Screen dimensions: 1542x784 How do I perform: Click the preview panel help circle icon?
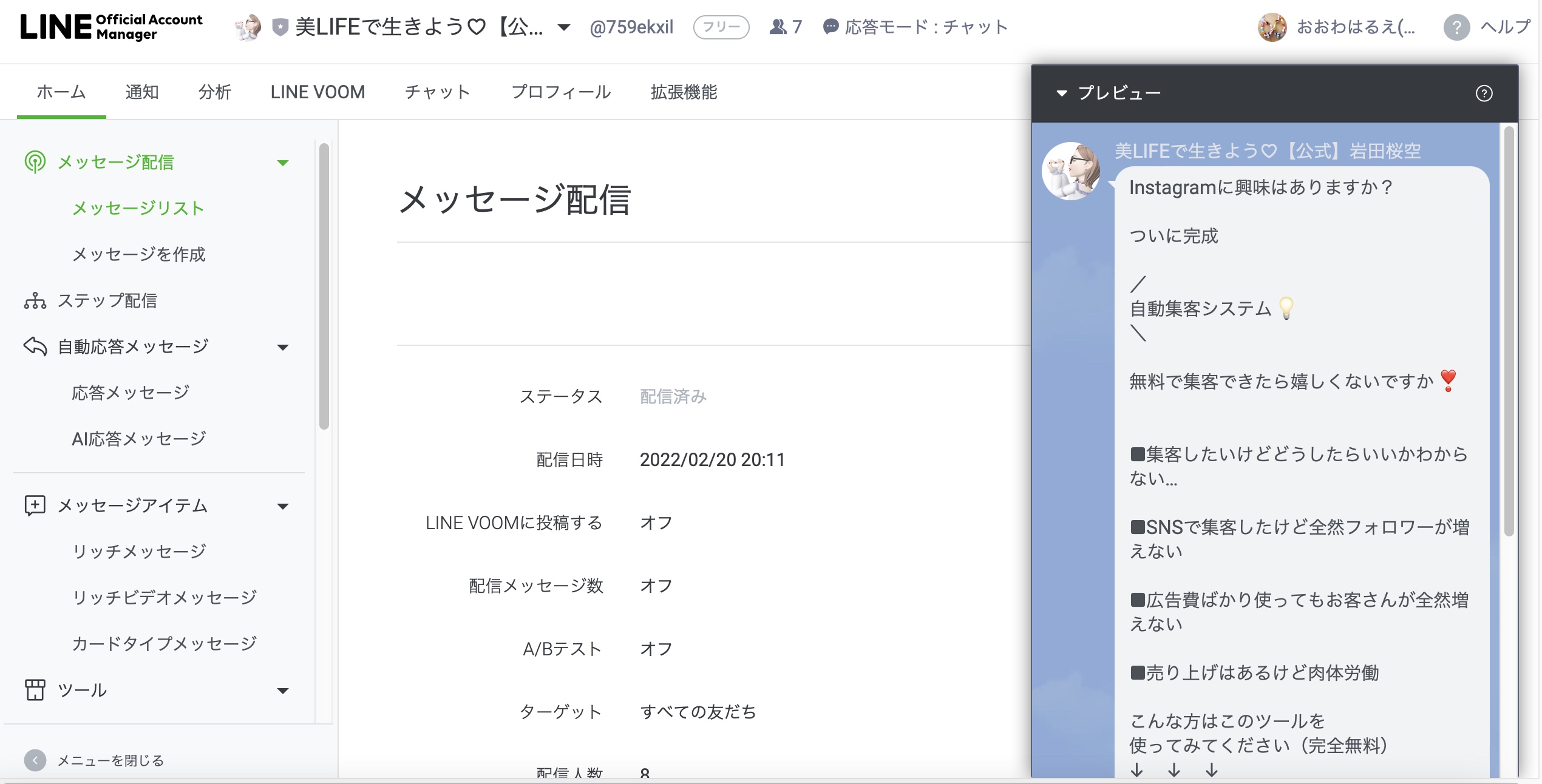pyautogui.click(x=1484, y=93)
